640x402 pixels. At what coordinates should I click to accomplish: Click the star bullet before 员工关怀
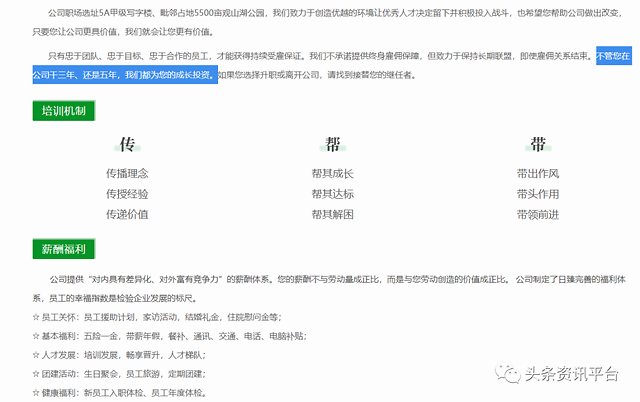click(x=35, y=316)
